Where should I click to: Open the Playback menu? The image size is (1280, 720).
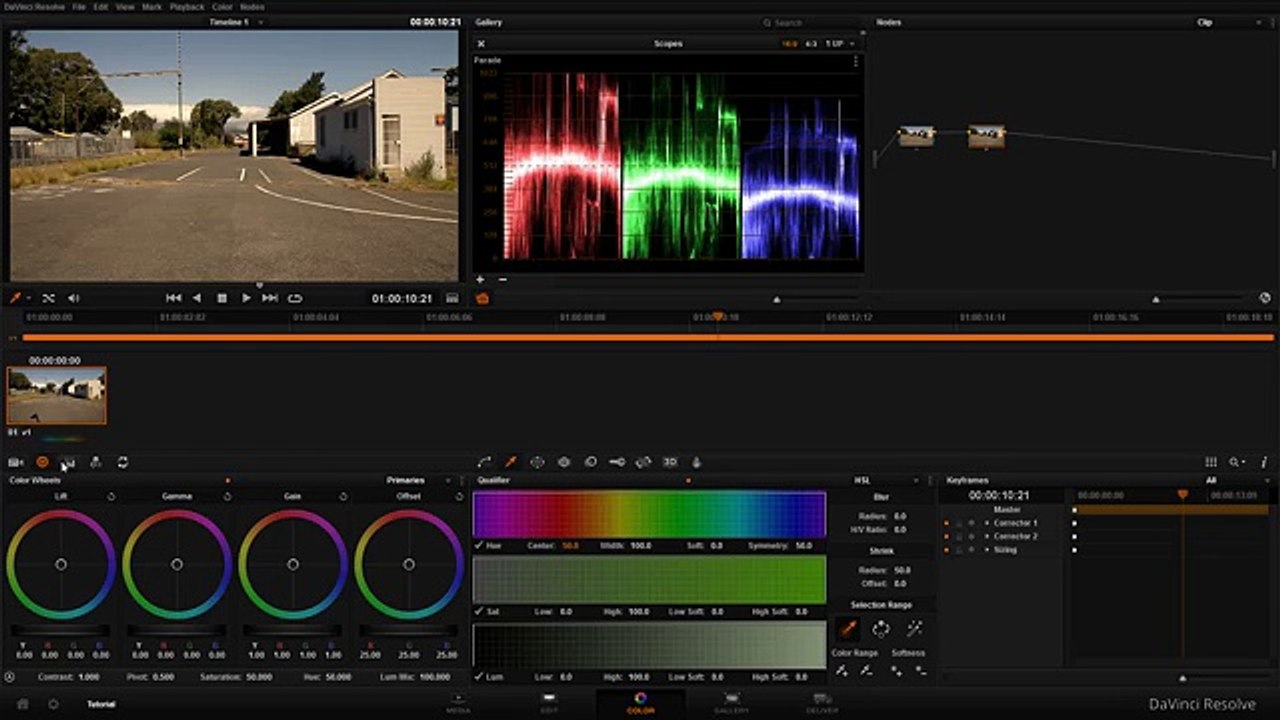click(x=186, y=7)
